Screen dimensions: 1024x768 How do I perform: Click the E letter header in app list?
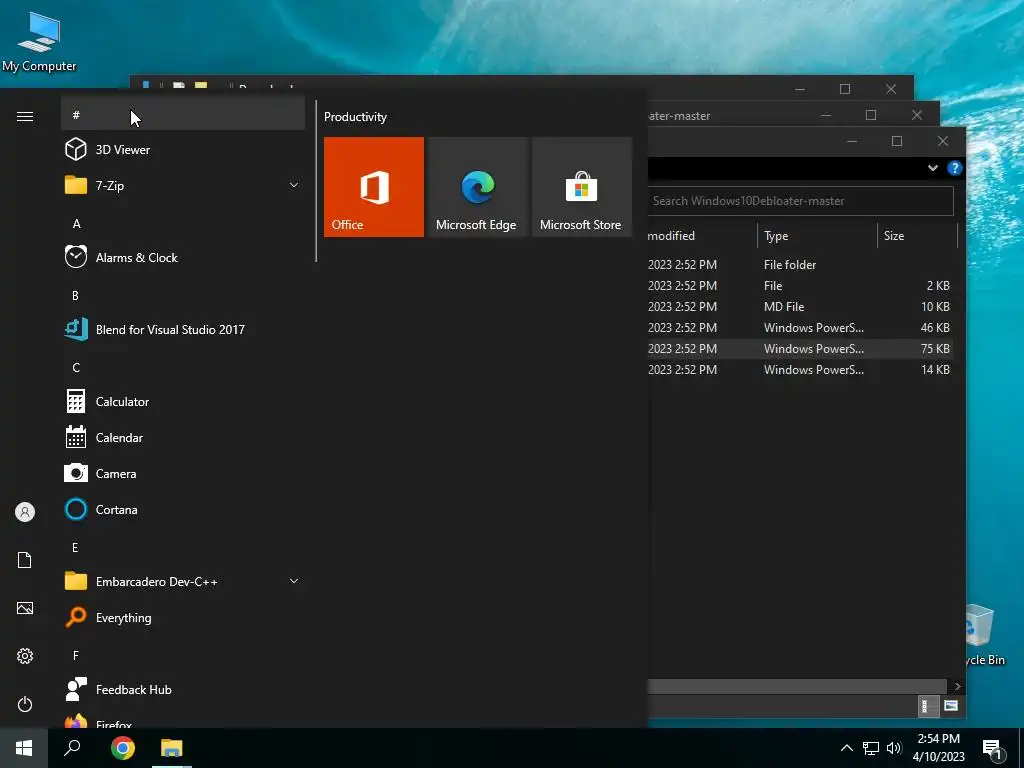coord(76,547)
